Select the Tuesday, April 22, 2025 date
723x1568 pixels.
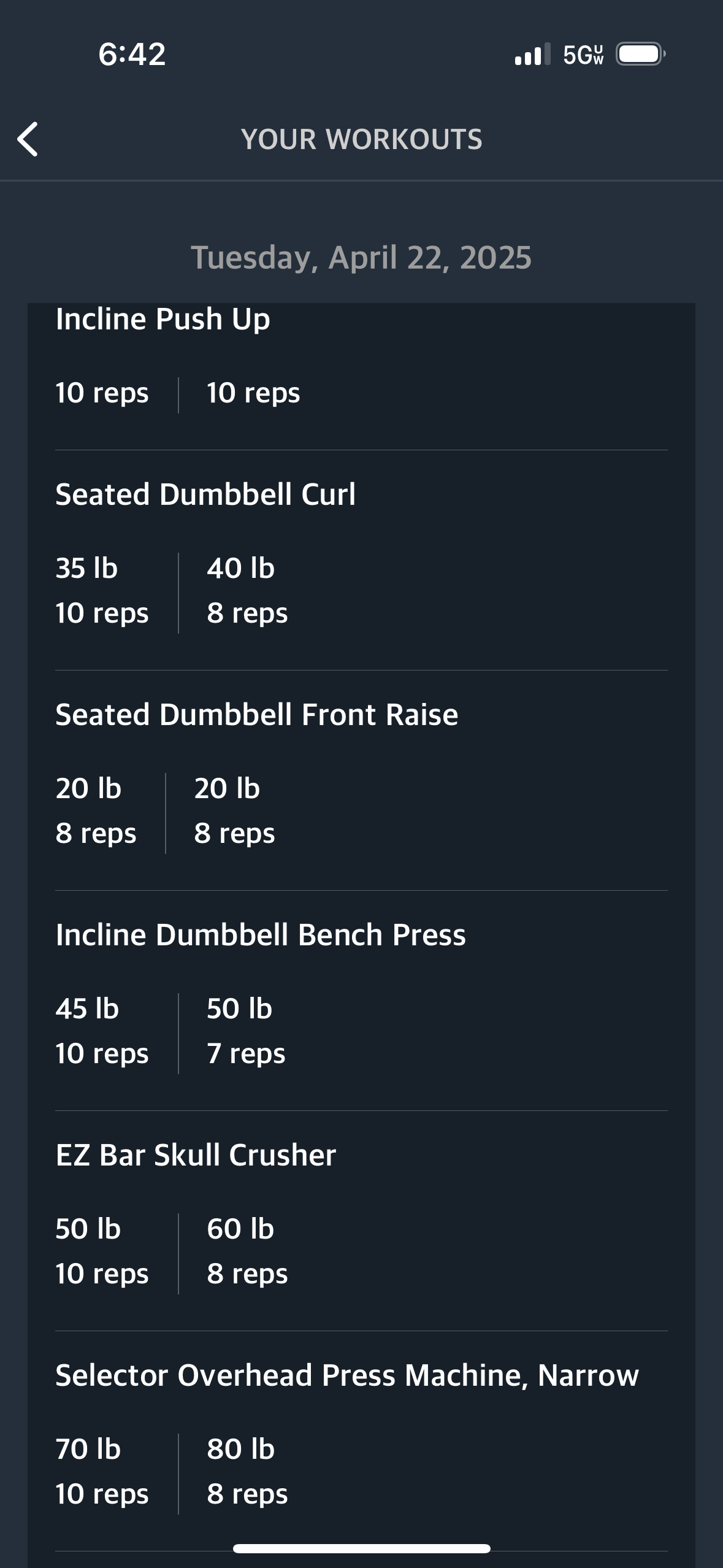point(361,257)
